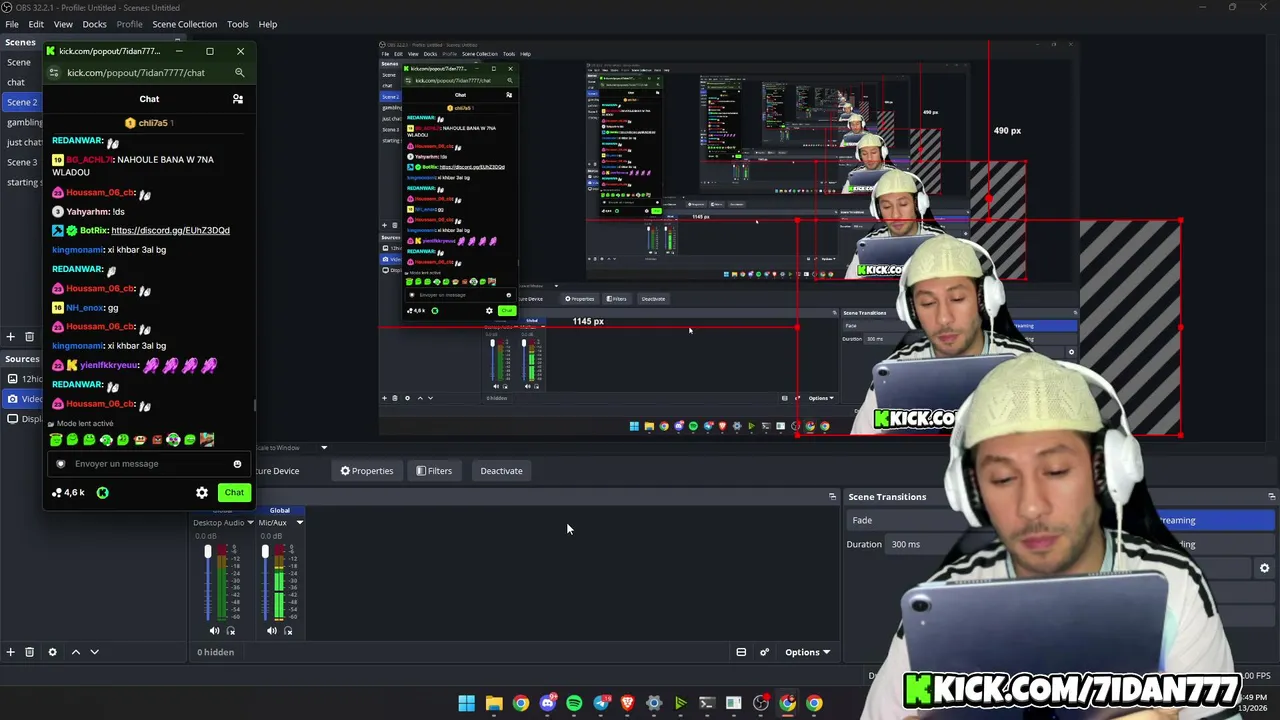Open the Desktop Audio channel dropdown
The image size is (1280, 720).
pos(250,522)
